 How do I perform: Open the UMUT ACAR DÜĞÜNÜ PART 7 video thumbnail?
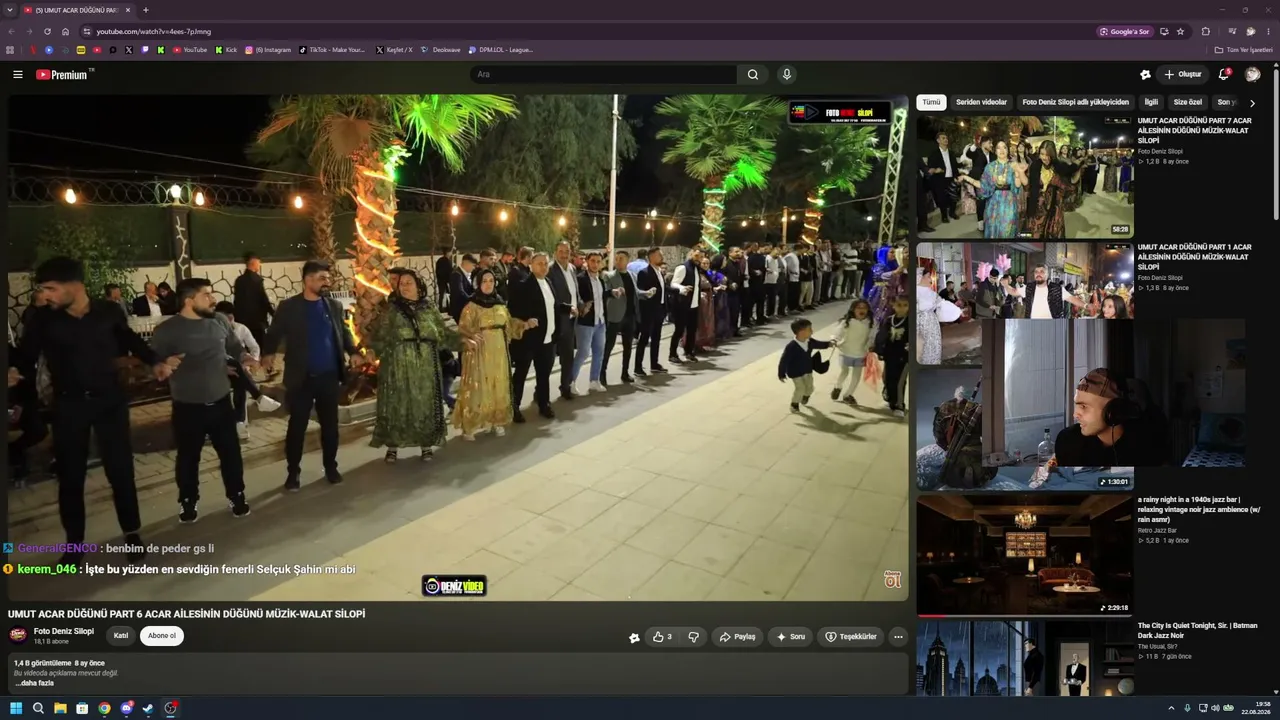[1025, 176]
